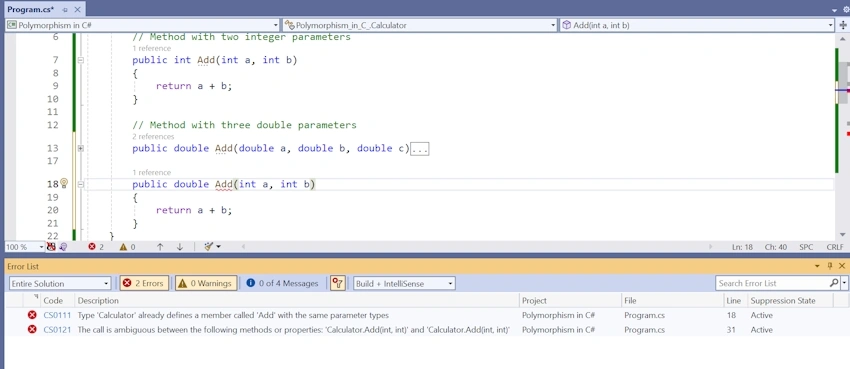Click the '1 reference' link above line 7
Viewport: 850px width, 369px height.
tap(151, 48)
